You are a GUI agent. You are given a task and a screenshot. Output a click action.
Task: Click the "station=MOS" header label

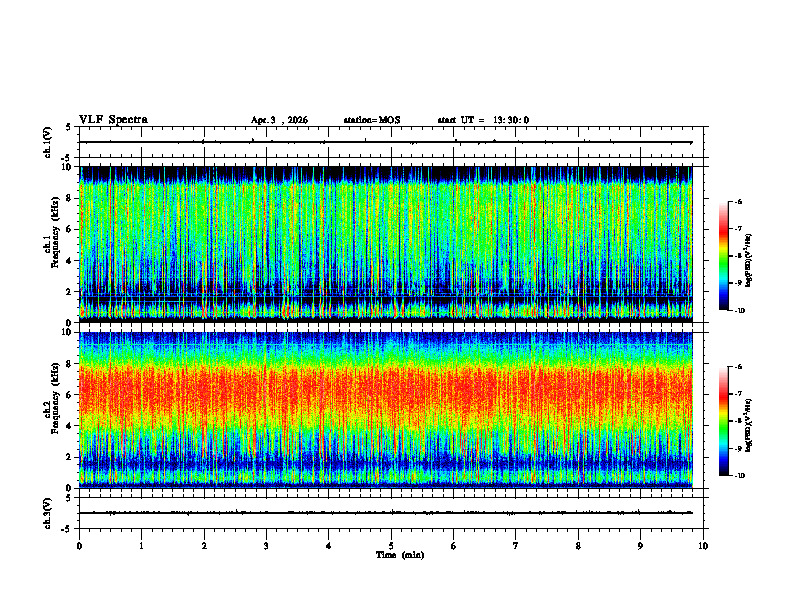click(372, 120)
